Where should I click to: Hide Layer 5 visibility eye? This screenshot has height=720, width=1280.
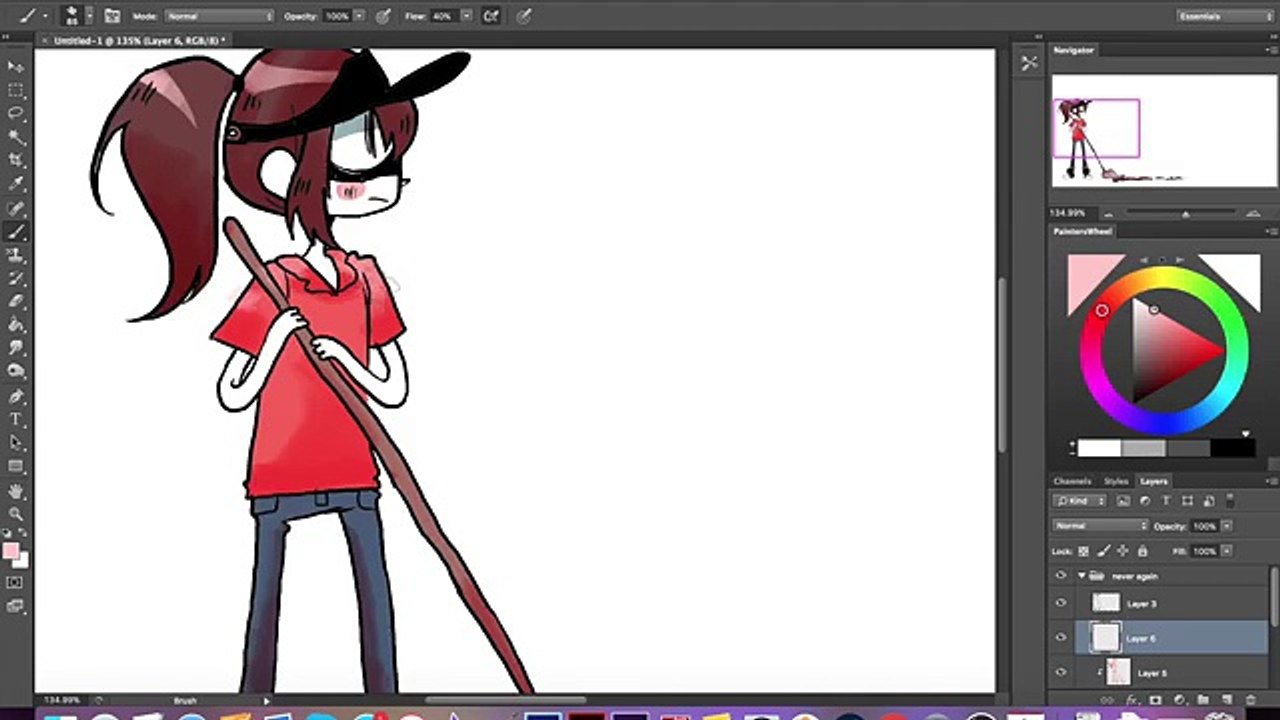pyautogui.click(x=1061, y=672)
